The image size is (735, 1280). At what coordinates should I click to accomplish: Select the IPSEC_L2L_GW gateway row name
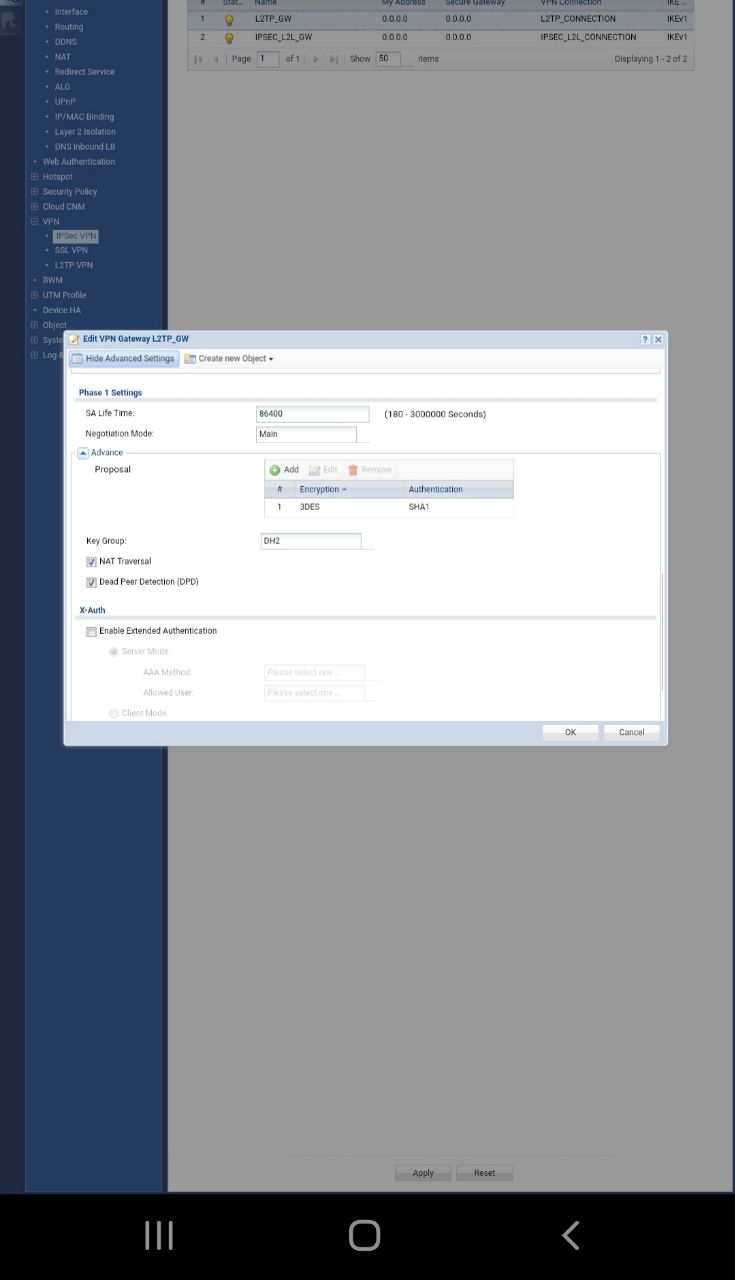tap(283, 37)
